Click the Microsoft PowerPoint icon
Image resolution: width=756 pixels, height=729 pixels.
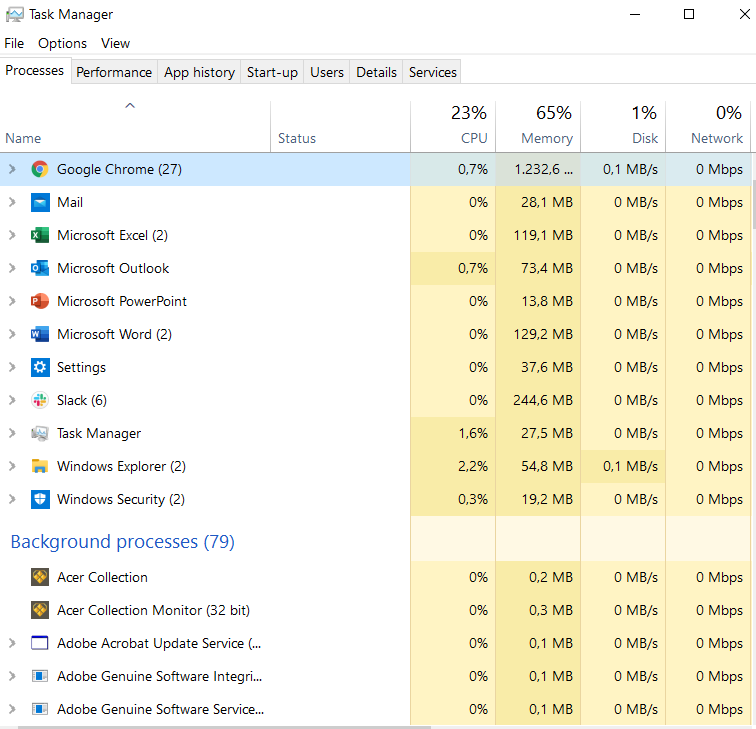[x=40, y=301]
